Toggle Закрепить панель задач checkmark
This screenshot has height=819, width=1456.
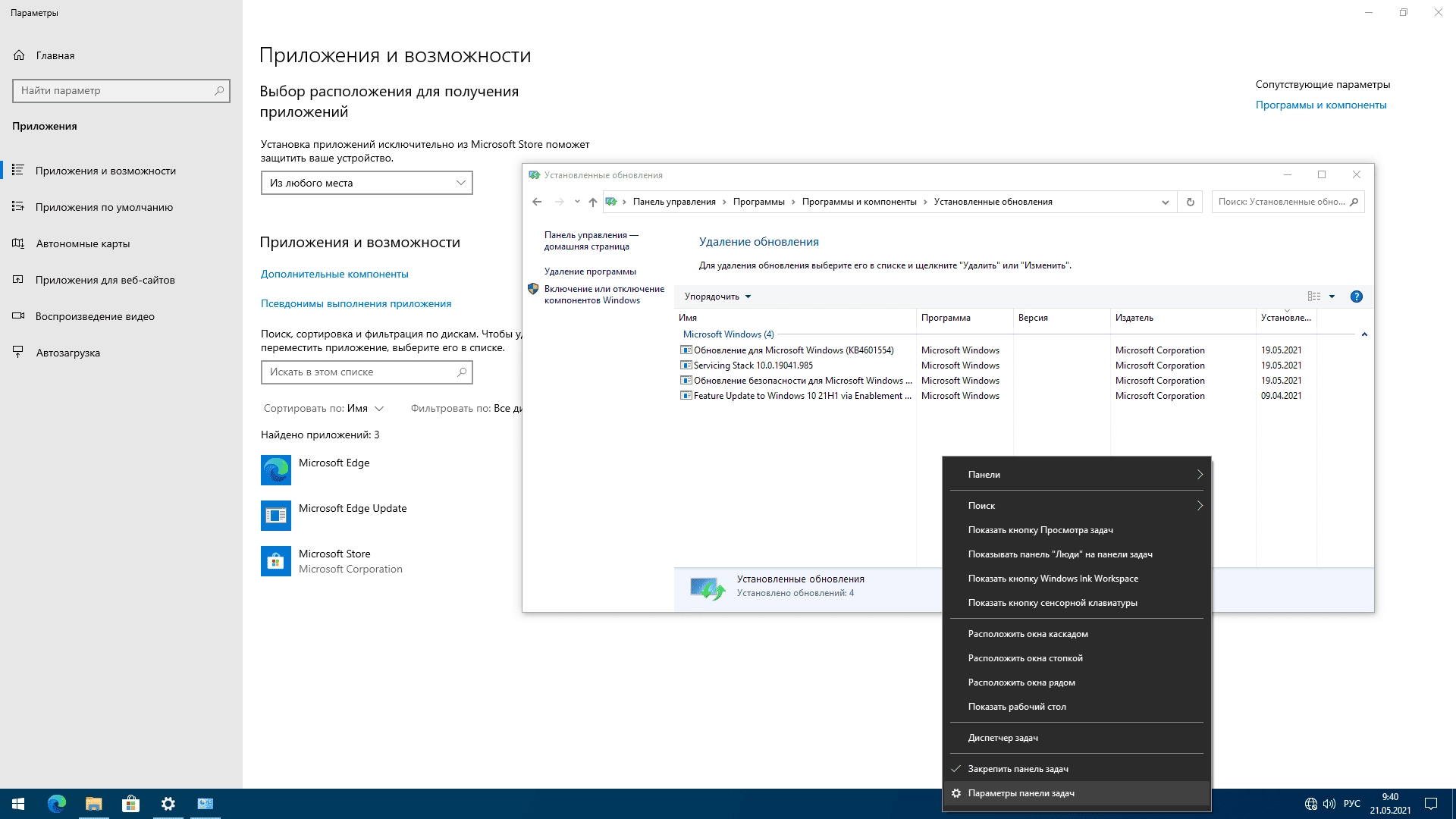pos(956,768)
